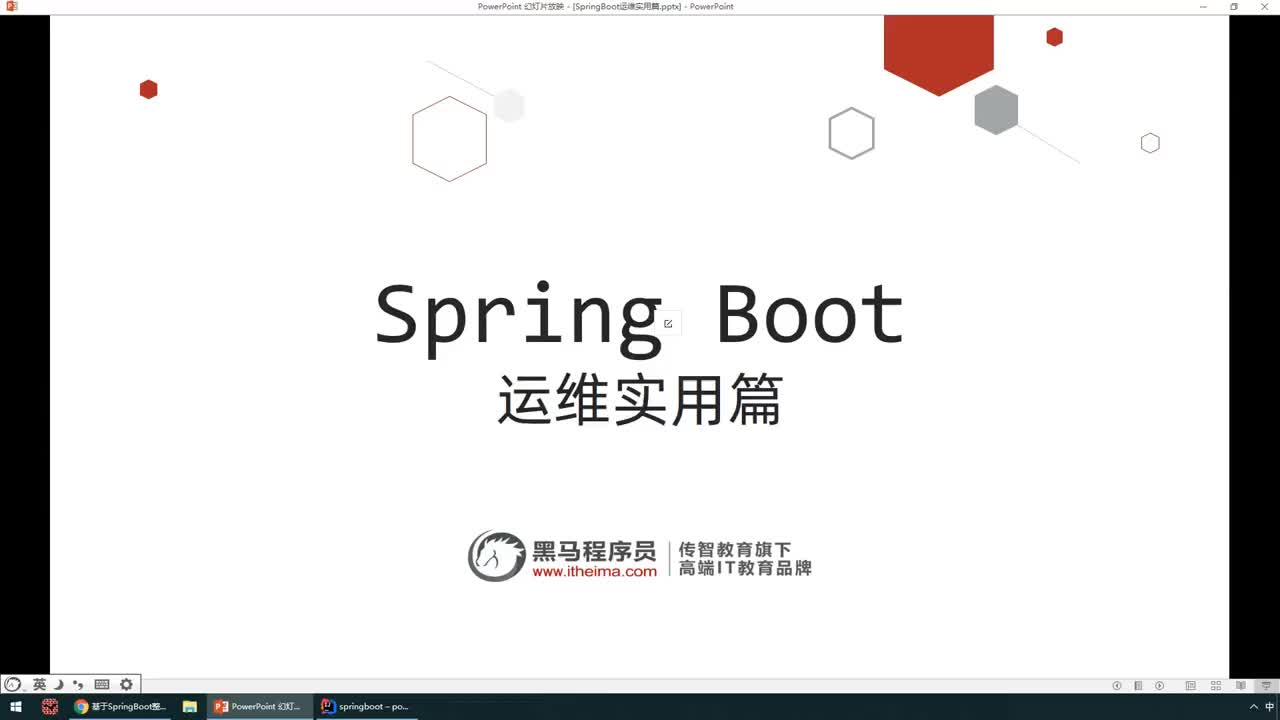Viewport: 1280px width, 720px height.
Task: Show hidden system tray icons
Action: (1254, 707)
